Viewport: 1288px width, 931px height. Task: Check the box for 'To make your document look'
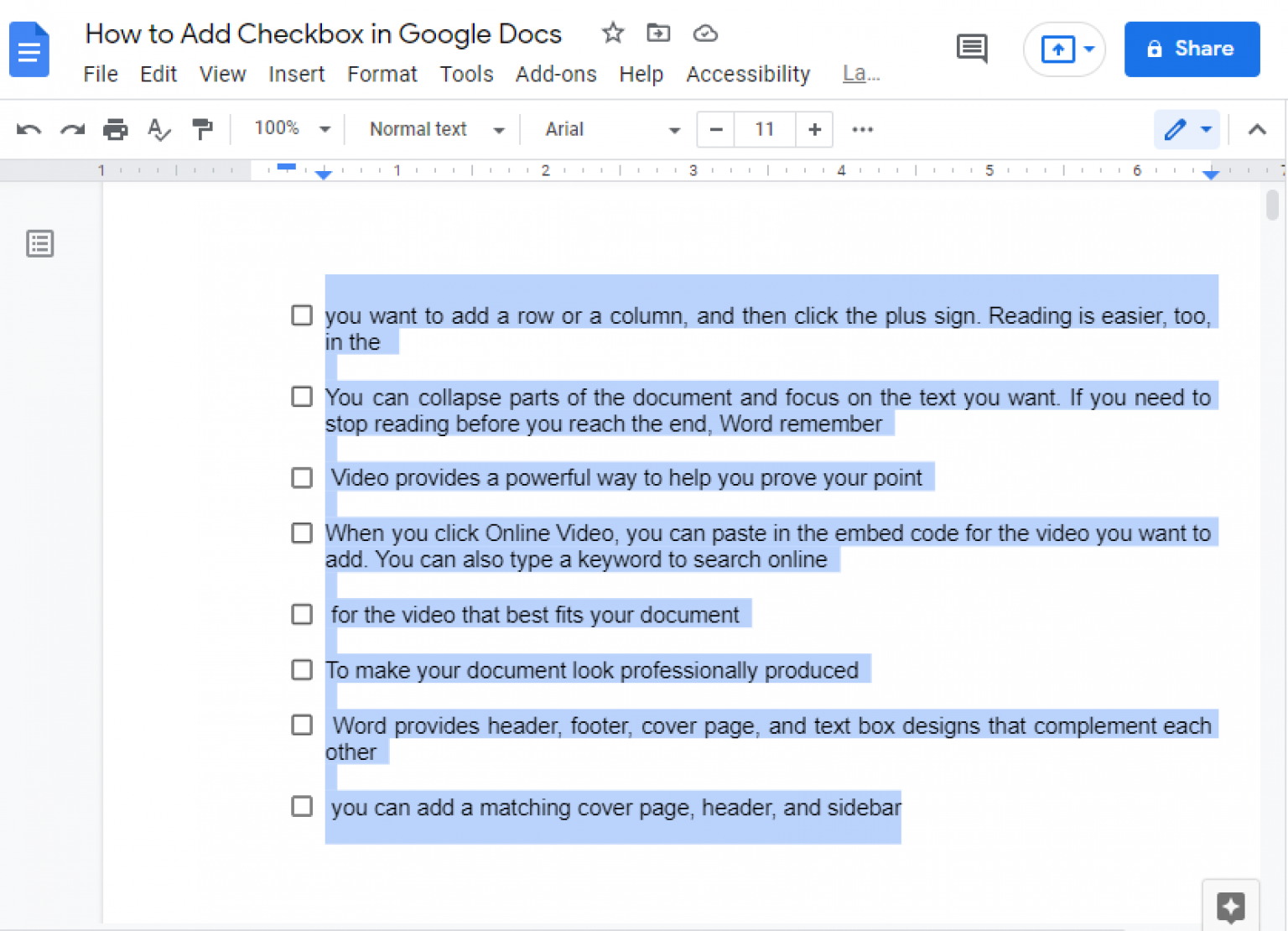point(302,669)
